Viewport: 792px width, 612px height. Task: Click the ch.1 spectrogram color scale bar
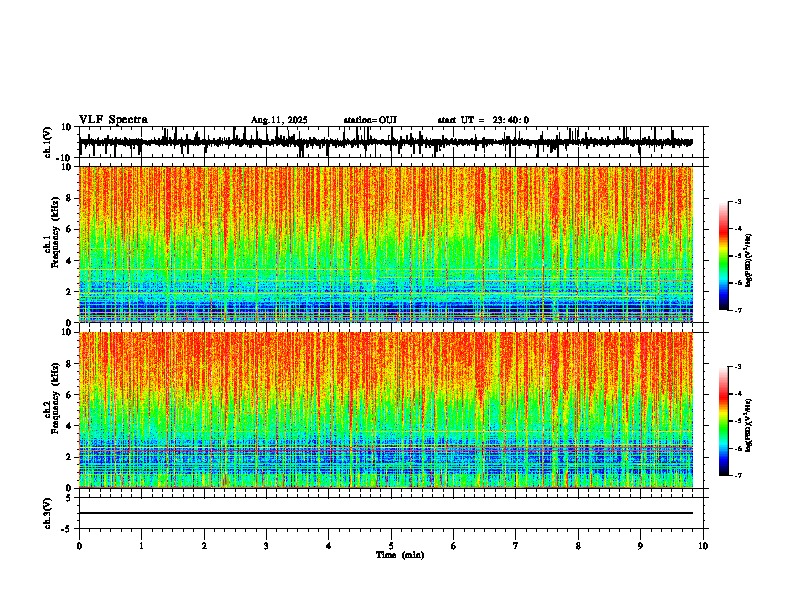click(x=724, y=256)
